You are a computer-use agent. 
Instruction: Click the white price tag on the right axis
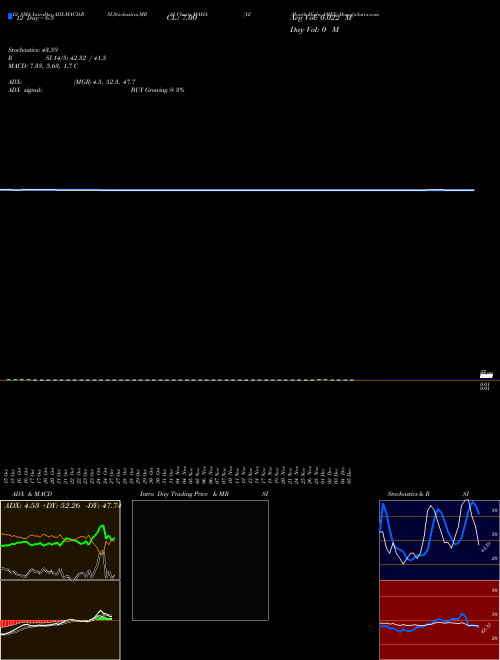click(486, 374)
